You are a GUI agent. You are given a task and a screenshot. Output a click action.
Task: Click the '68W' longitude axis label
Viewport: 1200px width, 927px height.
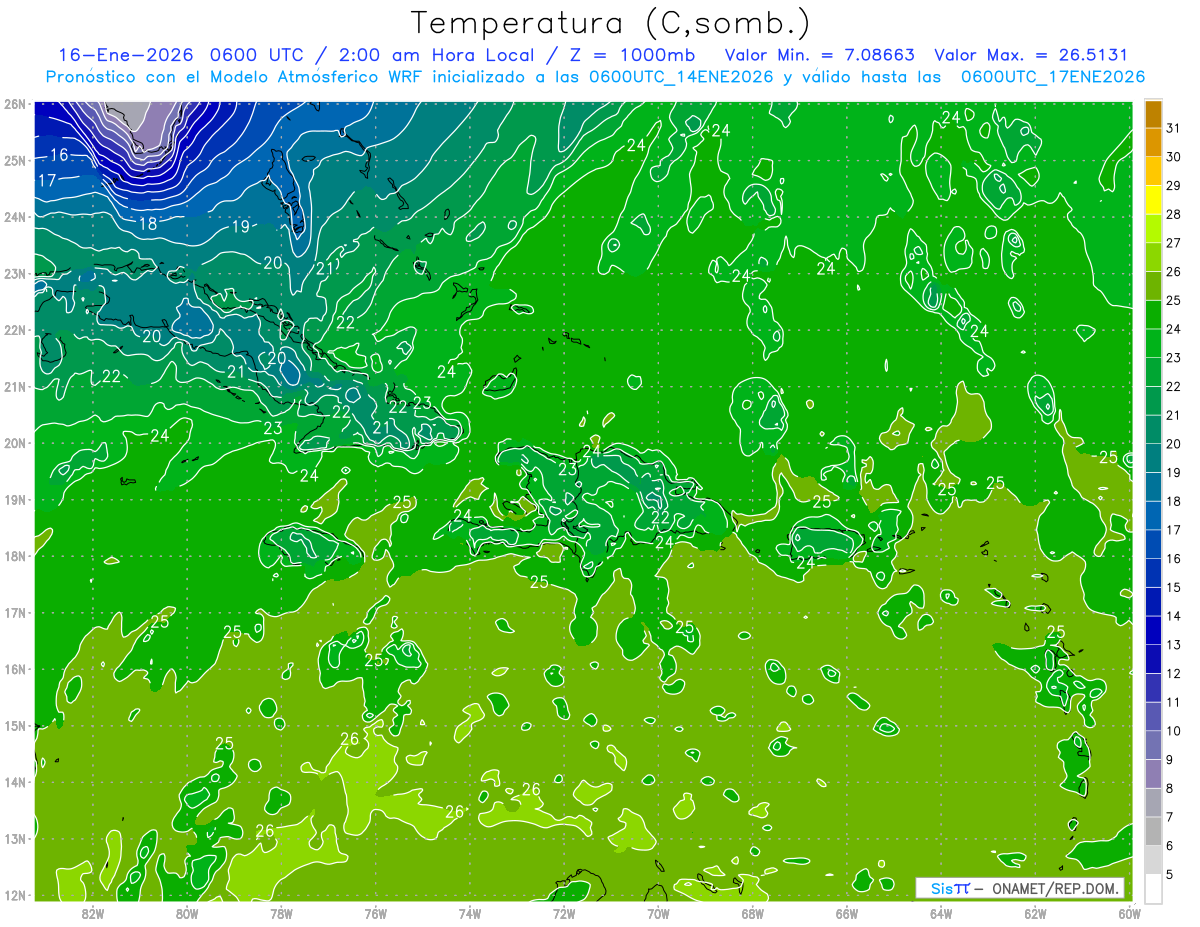click(x=752, y=913)
